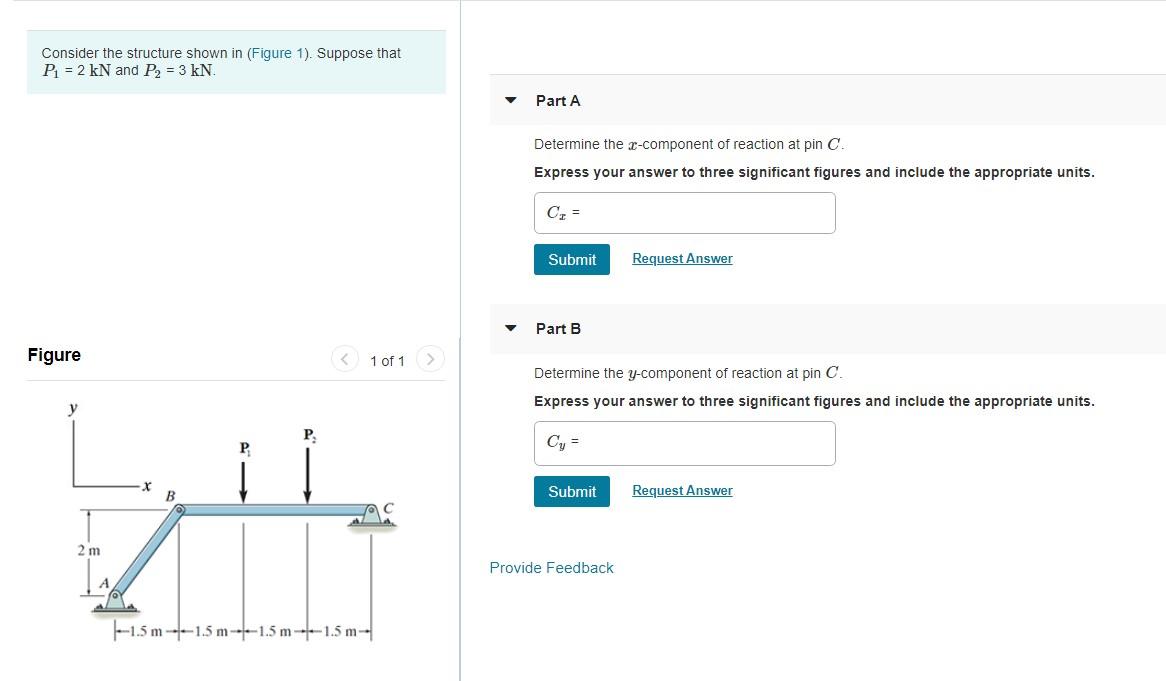Click the next figure navigation arrow

click(430, 358)
